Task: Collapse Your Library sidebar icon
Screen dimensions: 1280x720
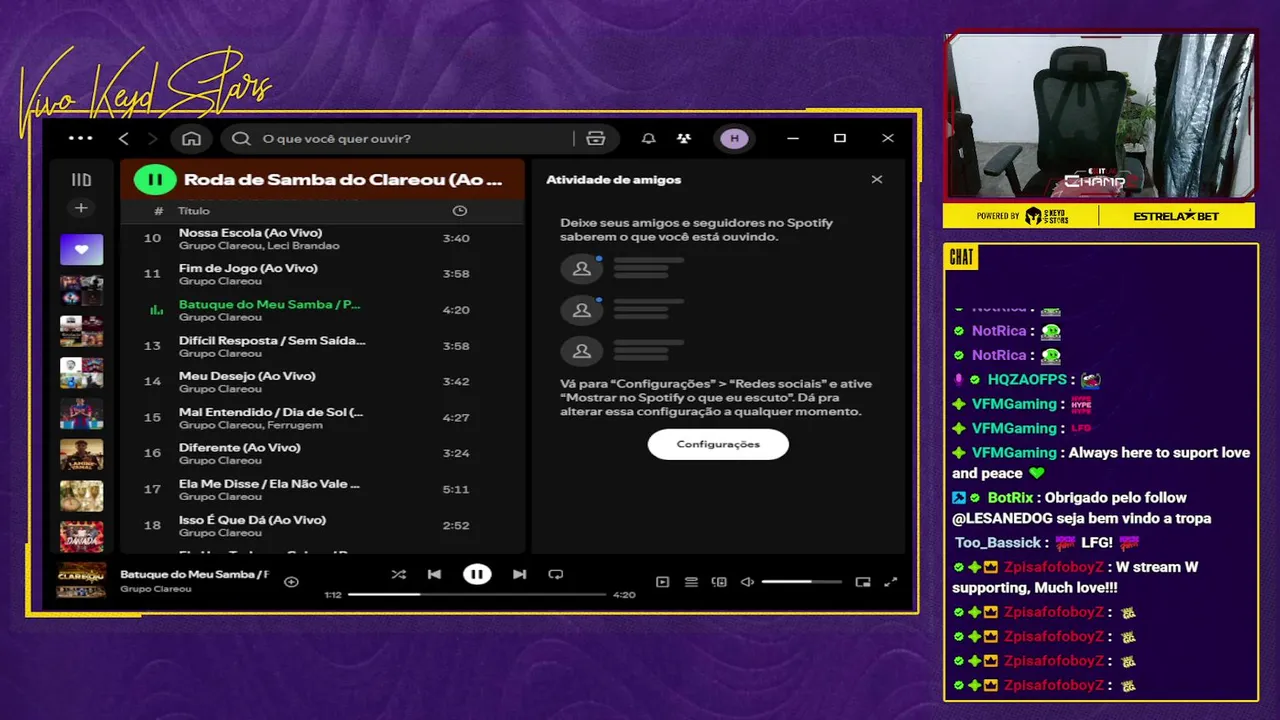Action: coord(81,180)
